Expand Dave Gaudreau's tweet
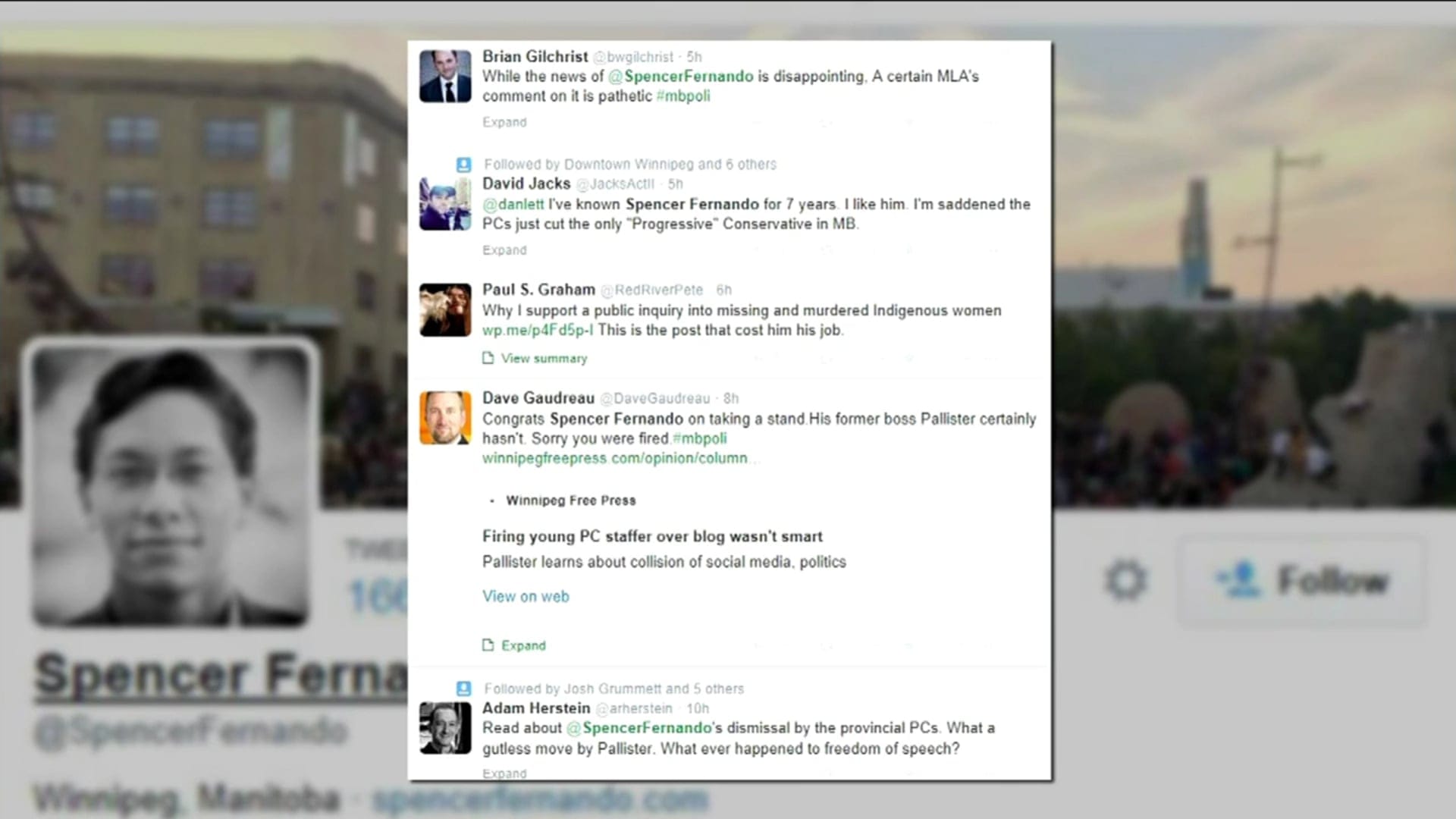The image size is (1456, 819). coord(523,646)
